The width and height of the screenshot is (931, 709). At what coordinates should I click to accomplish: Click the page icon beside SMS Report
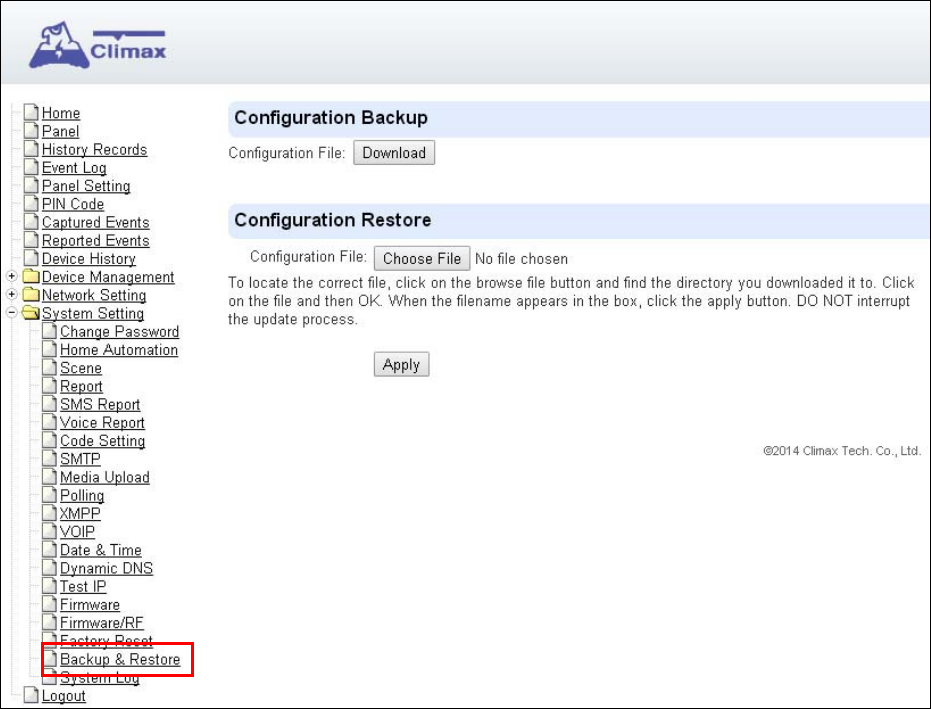(x=50, y=404)
